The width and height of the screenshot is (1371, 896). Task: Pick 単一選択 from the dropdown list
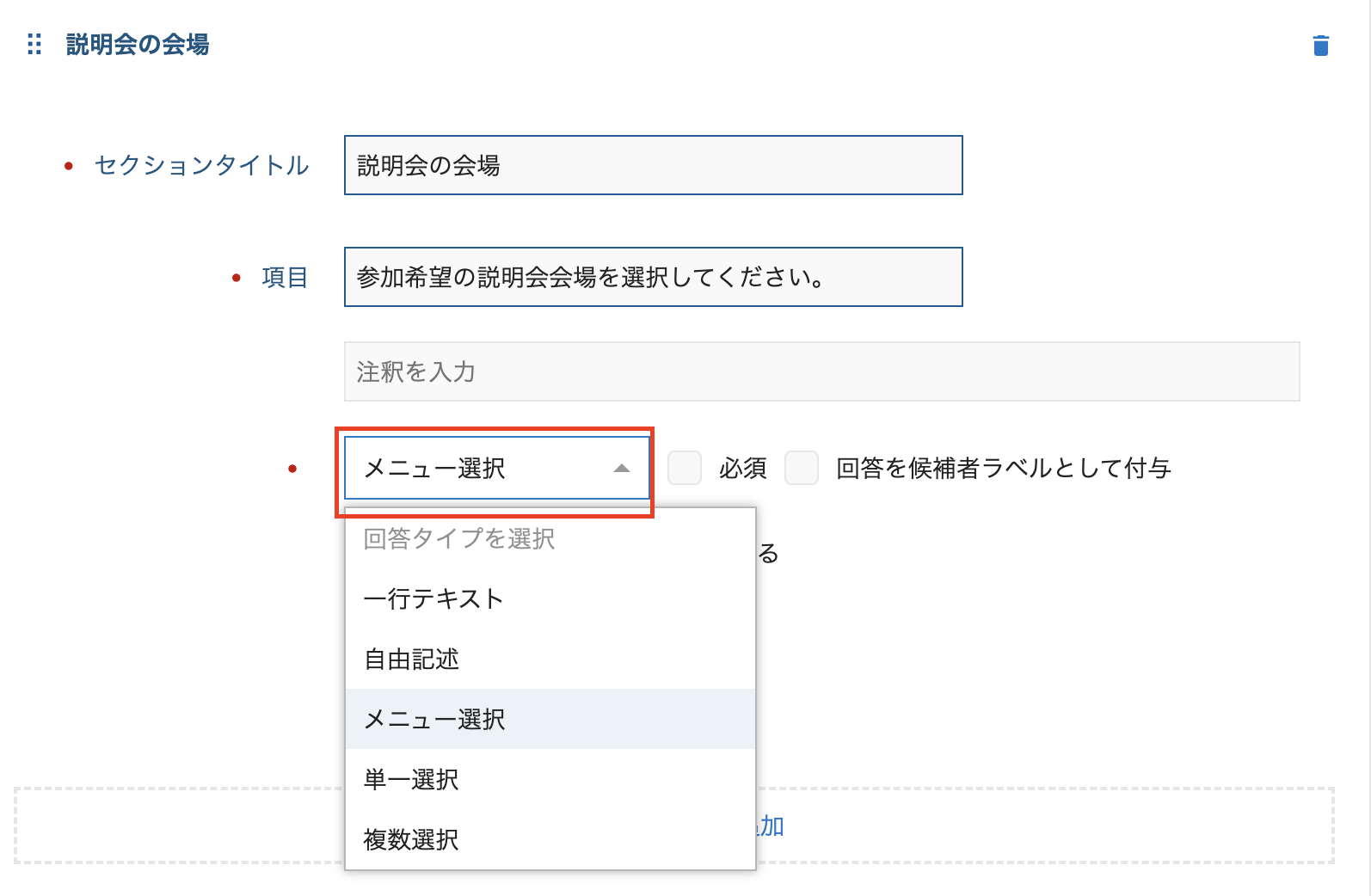[412, 779]
